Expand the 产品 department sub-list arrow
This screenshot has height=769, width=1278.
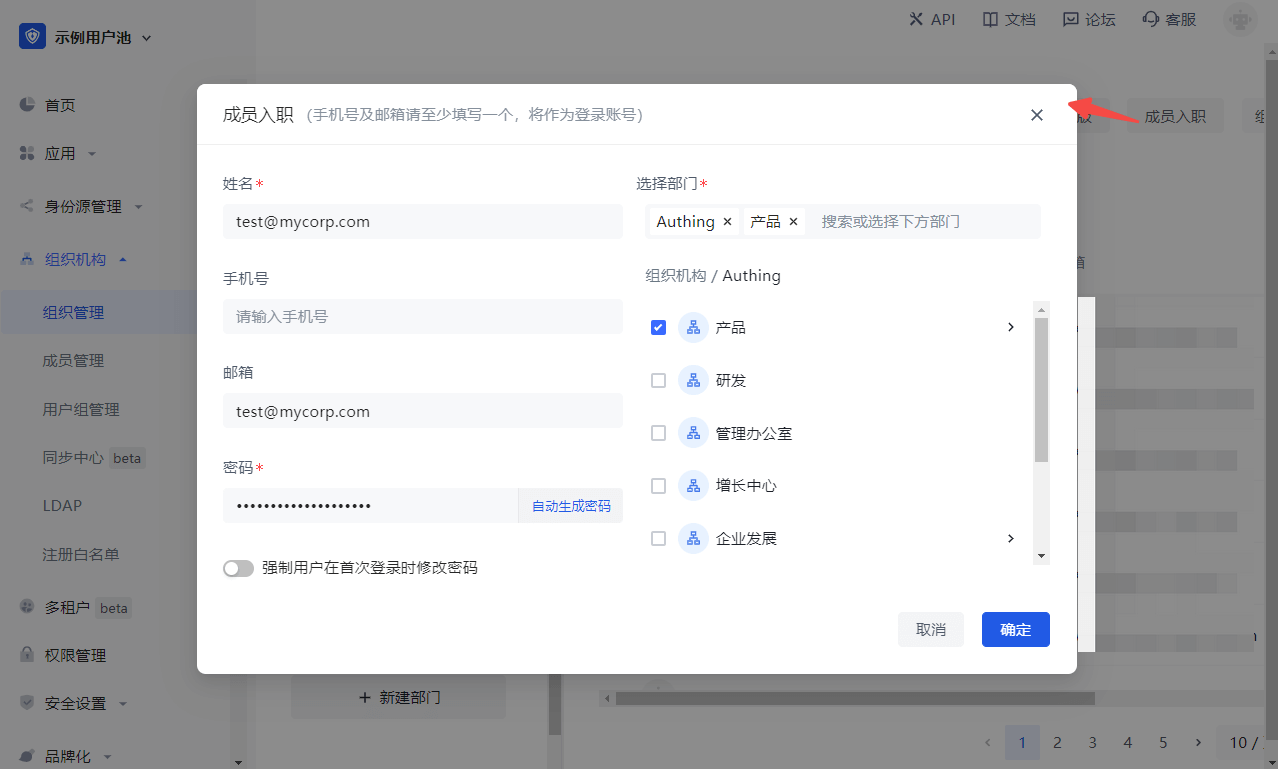point(1010,327)
